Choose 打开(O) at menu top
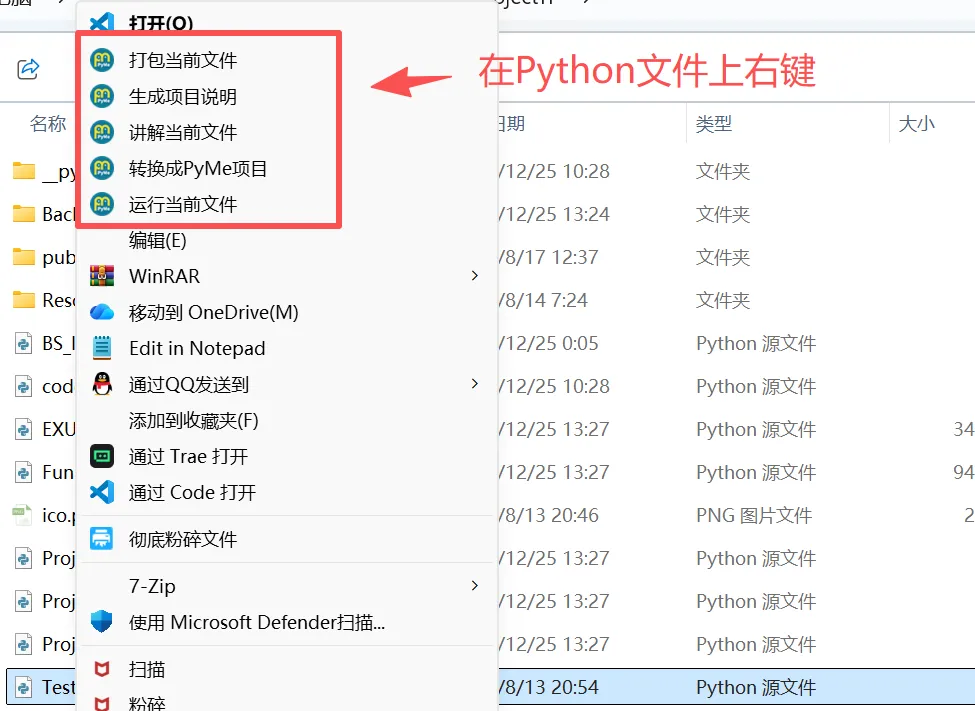This screenshot has width=975, height=711. pyautogui.click(x=161, y=23)
